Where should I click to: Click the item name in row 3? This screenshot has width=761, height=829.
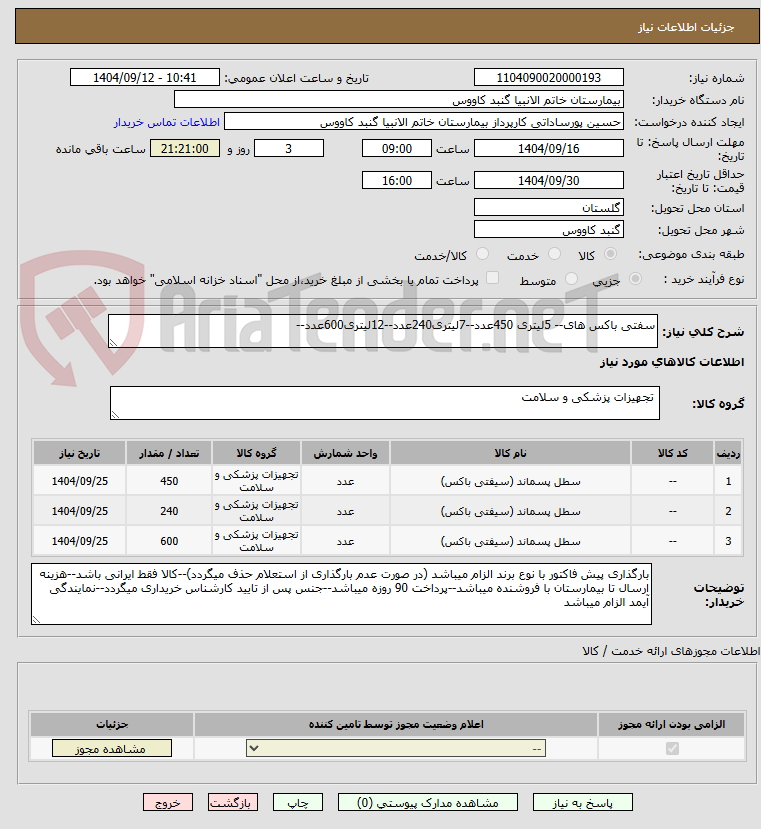pyautogui.click(x=510, y=541)
